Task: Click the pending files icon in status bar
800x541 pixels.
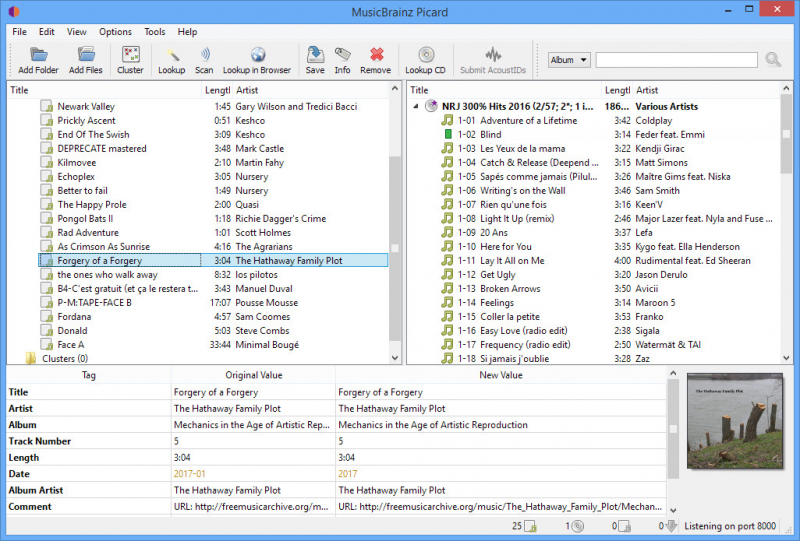Action: (x=624, y=526)
